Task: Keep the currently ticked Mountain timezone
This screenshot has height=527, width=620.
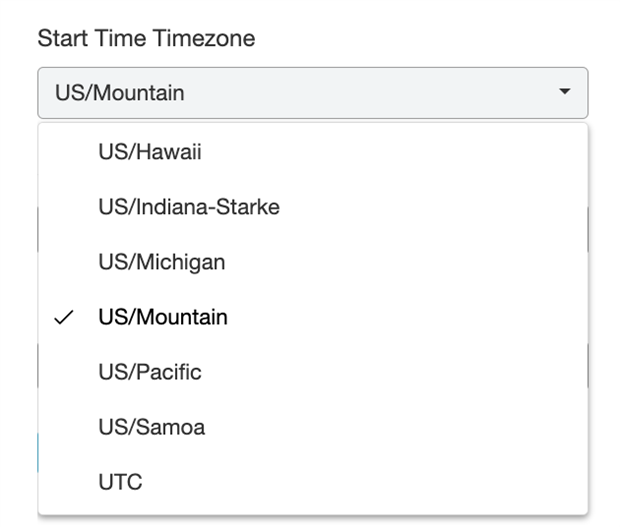Action: point(162,318)
